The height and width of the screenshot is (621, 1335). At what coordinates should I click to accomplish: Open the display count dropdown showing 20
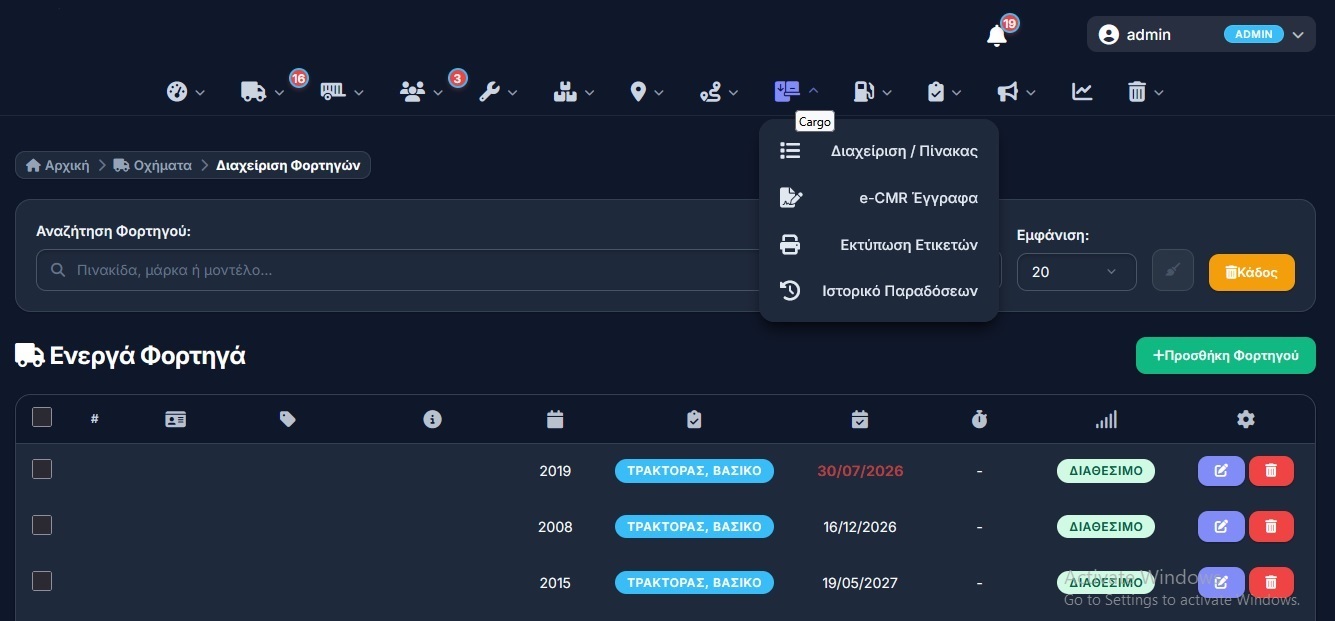click(x=1077, y=272)
